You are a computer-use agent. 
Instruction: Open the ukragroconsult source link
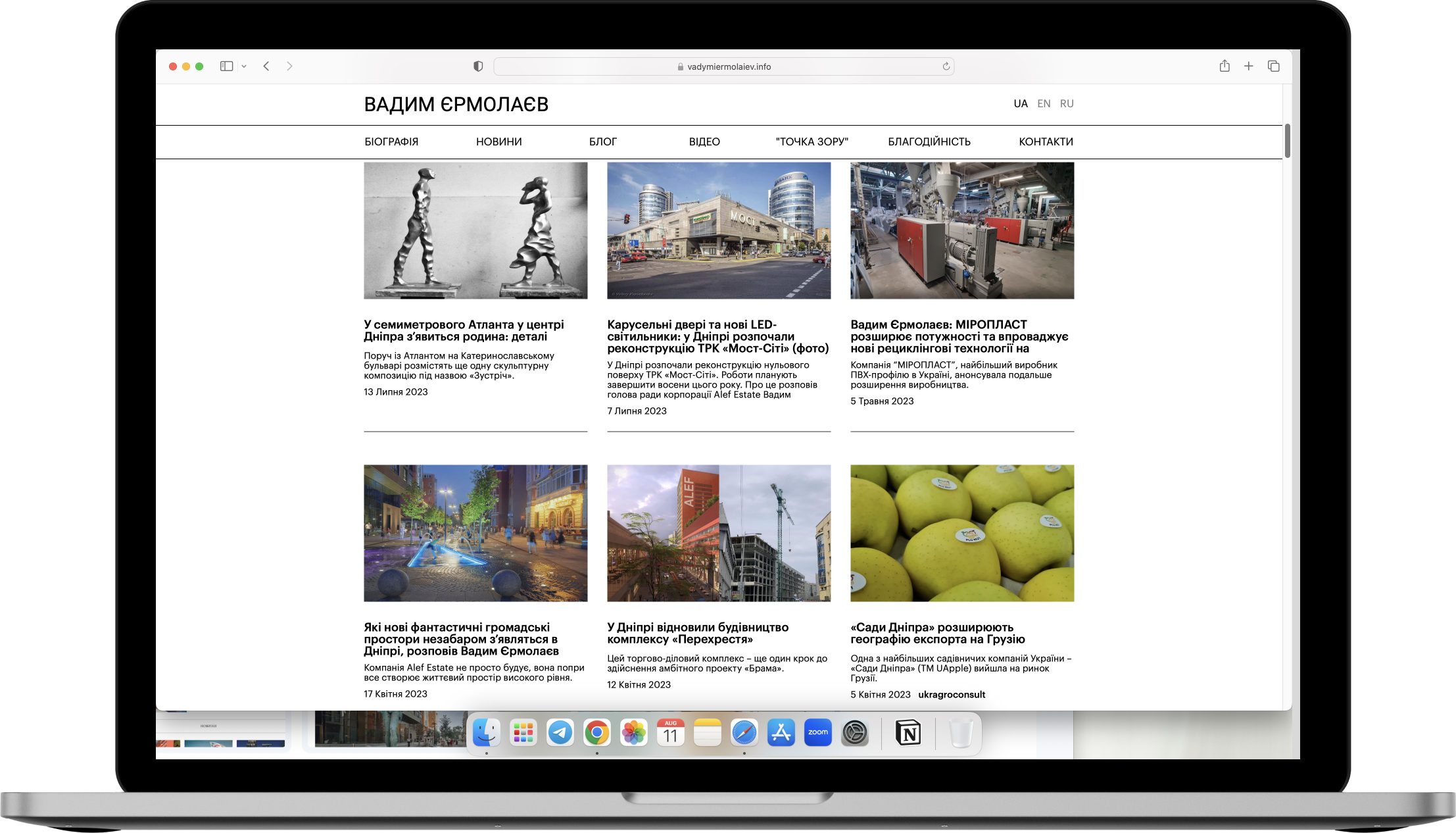tap(952, 694)
